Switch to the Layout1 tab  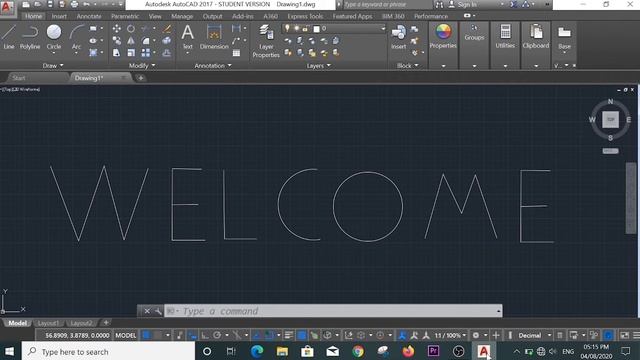click(x=48, y=323)
